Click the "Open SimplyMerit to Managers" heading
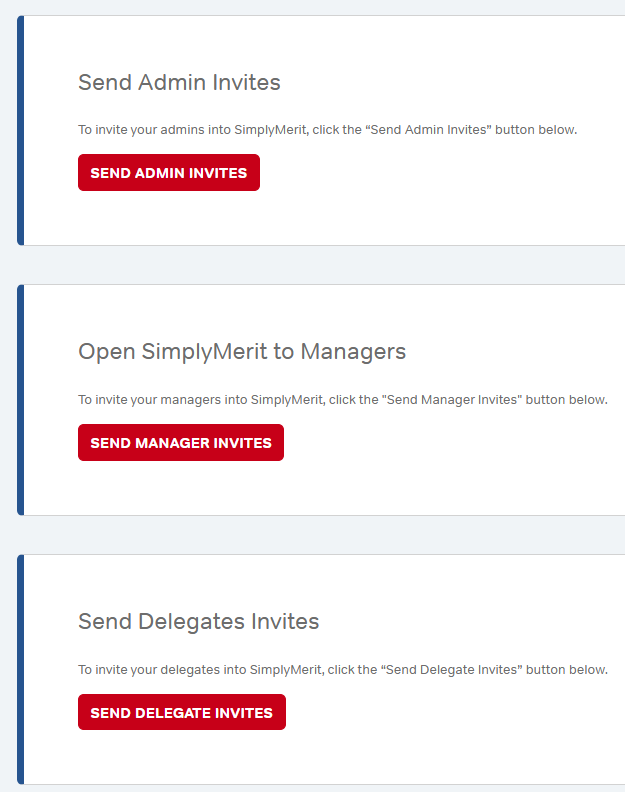The width and height of the screenshot is (625, 792). pos(242,352)
